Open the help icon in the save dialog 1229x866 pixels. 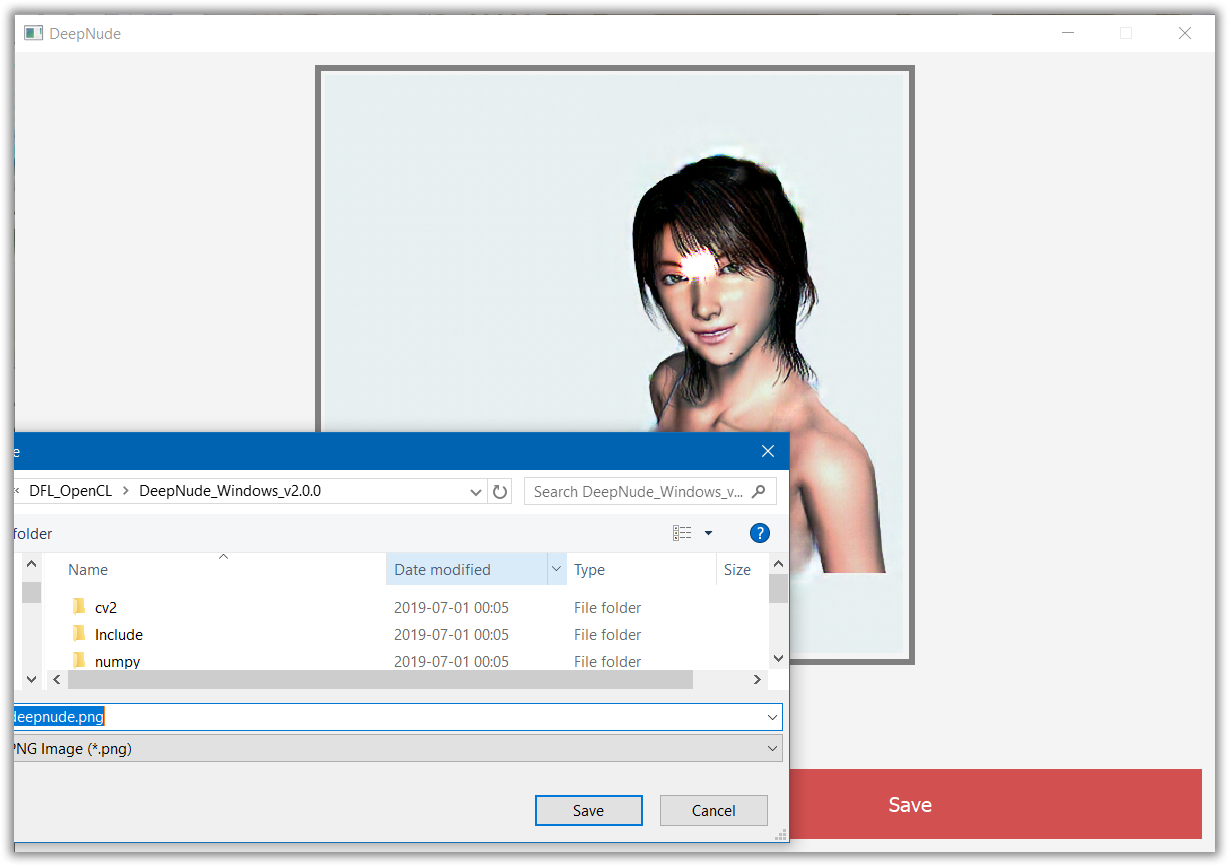pos(760,533)
